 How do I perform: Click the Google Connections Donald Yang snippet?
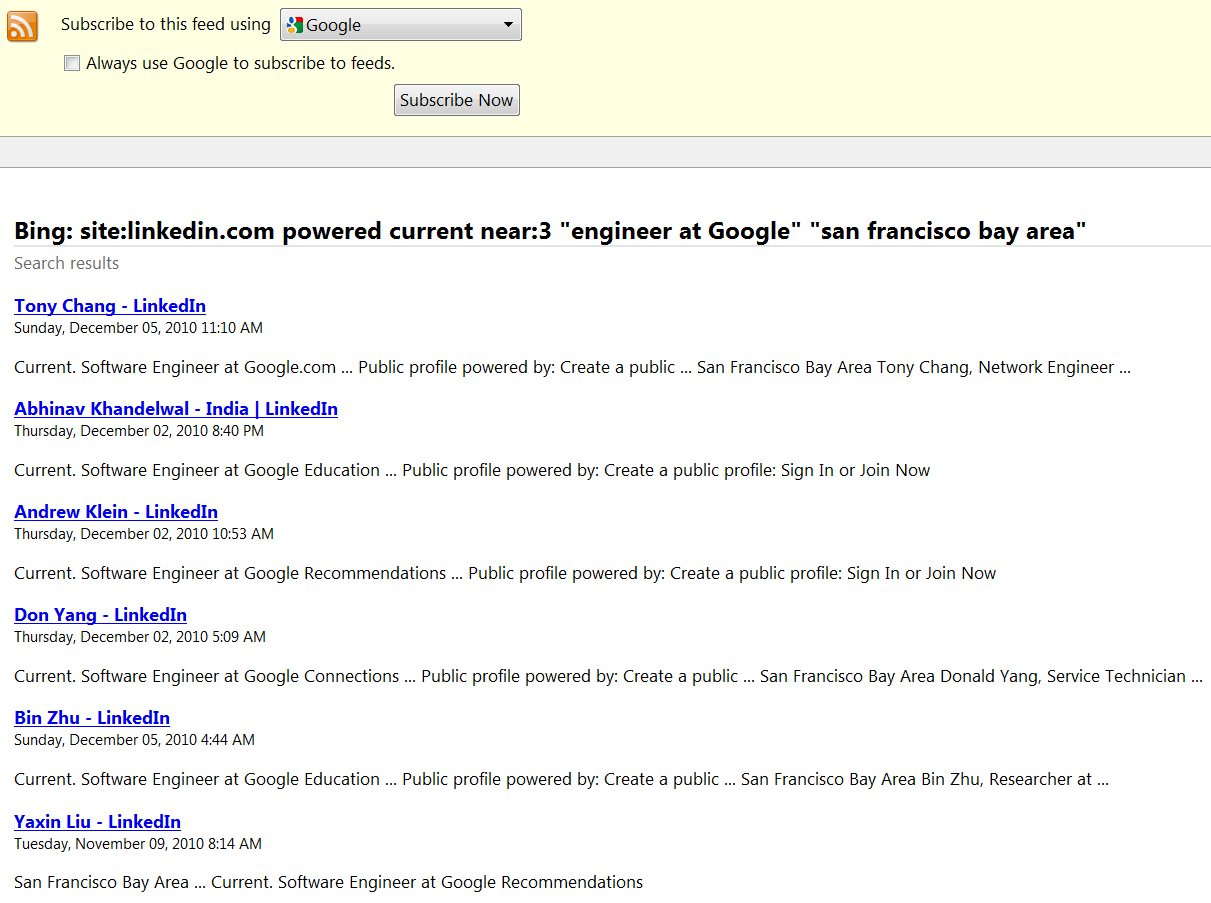coord(608,676)
